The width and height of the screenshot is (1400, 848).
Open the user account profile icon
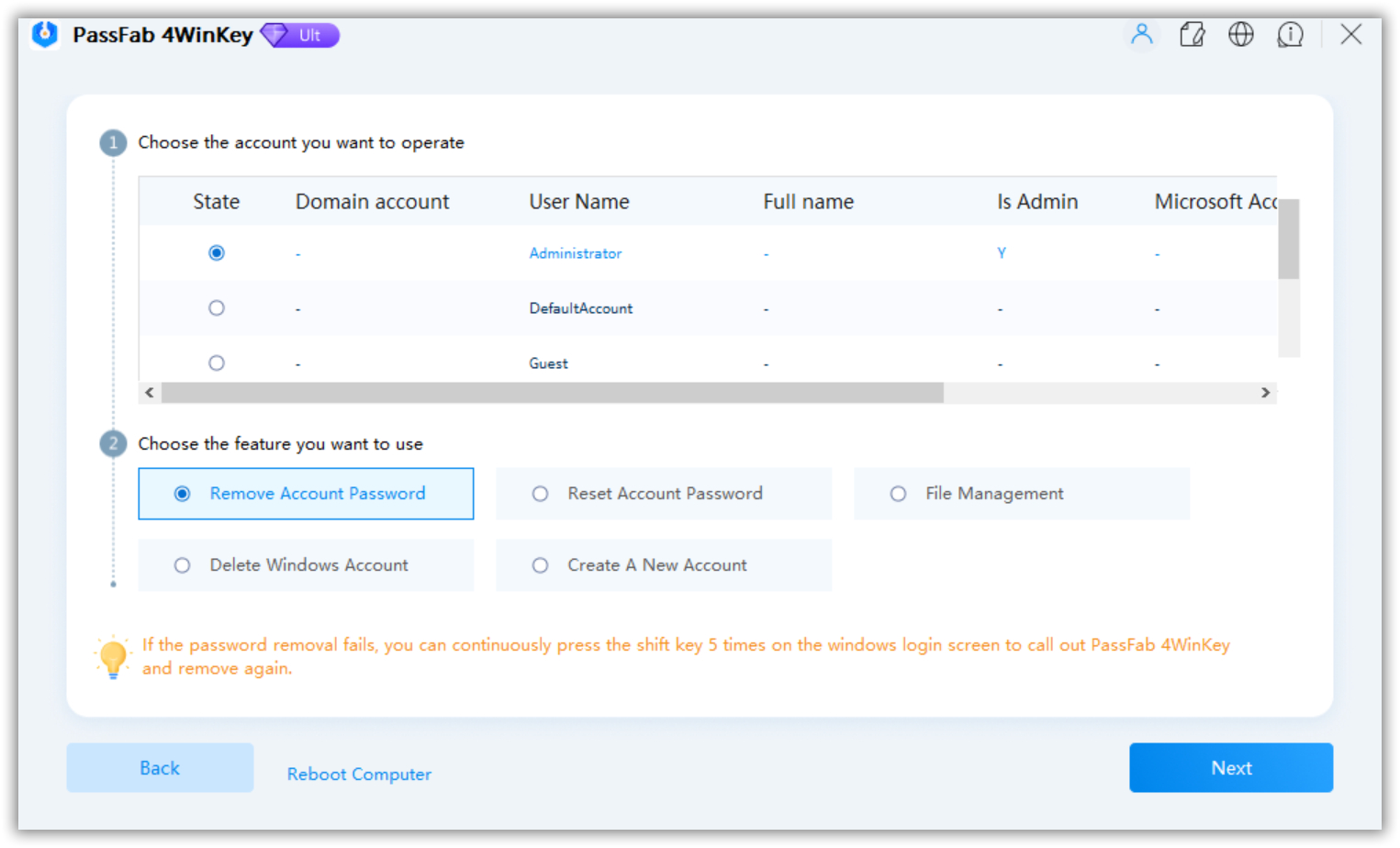pos(1141,34)
